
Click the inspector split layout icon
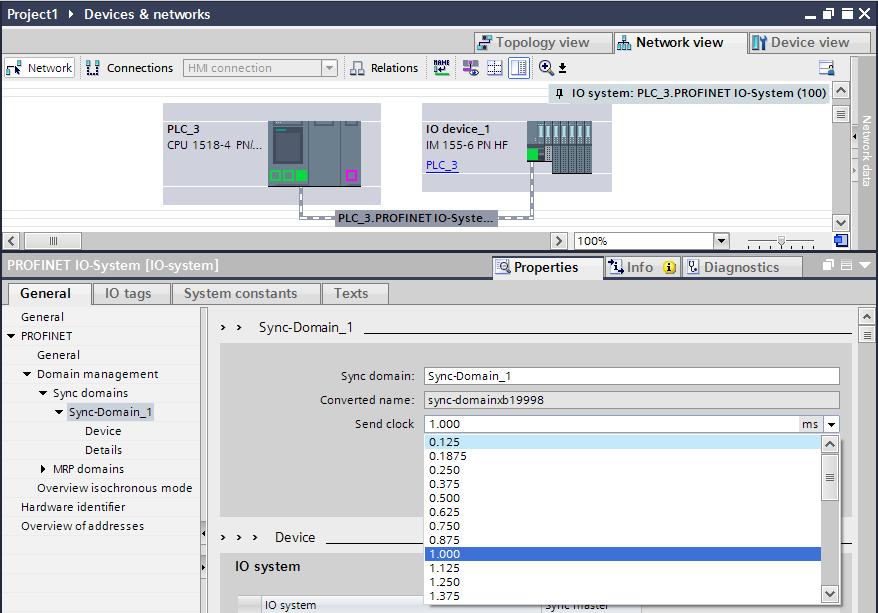point(846,265)
